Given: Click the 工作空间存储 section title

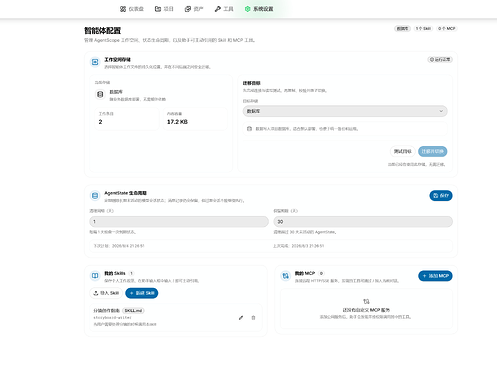Looking at the screenshot, I should [117, 60].
